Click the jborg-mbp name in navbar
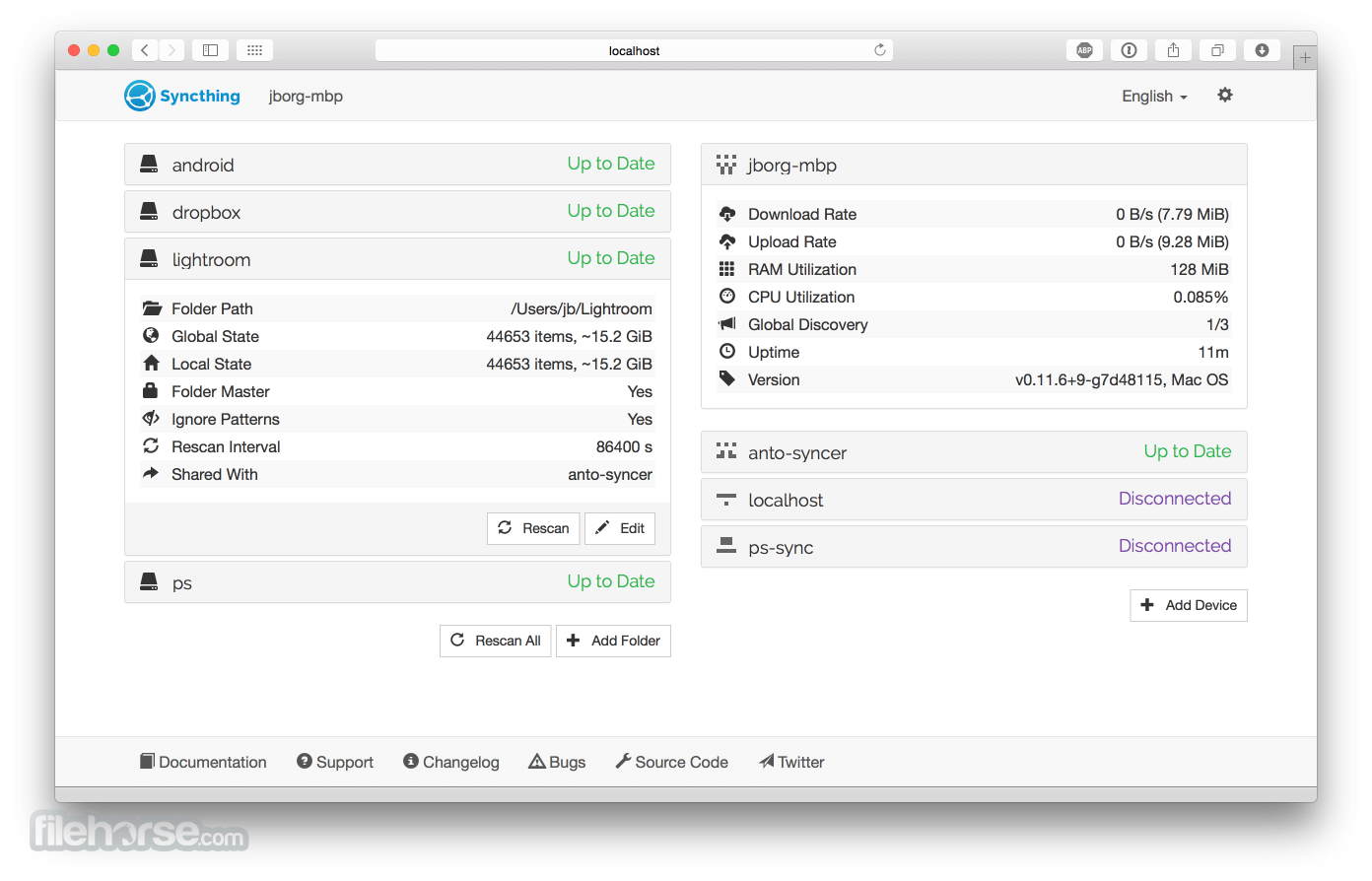 tap(306, 96)
